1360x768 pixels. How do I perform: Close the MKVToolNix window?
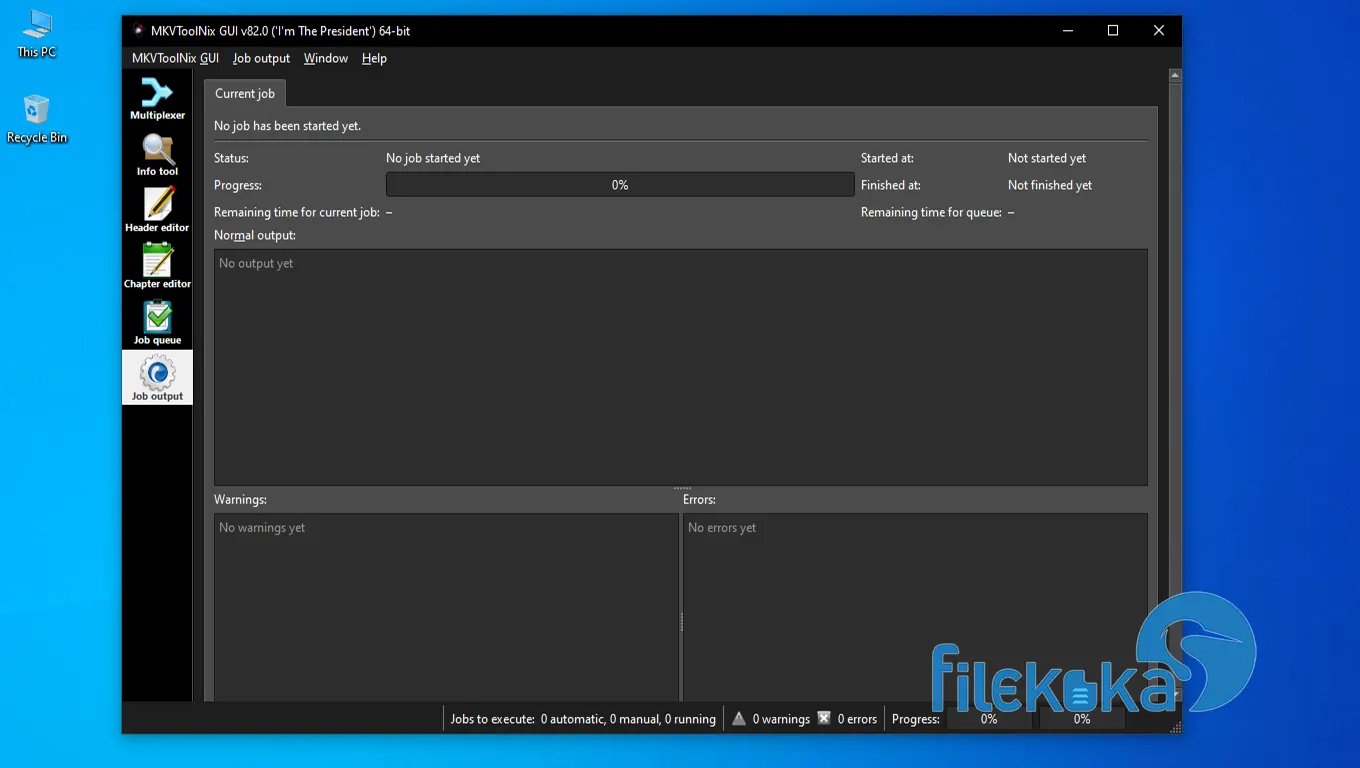click(1158, 30)
